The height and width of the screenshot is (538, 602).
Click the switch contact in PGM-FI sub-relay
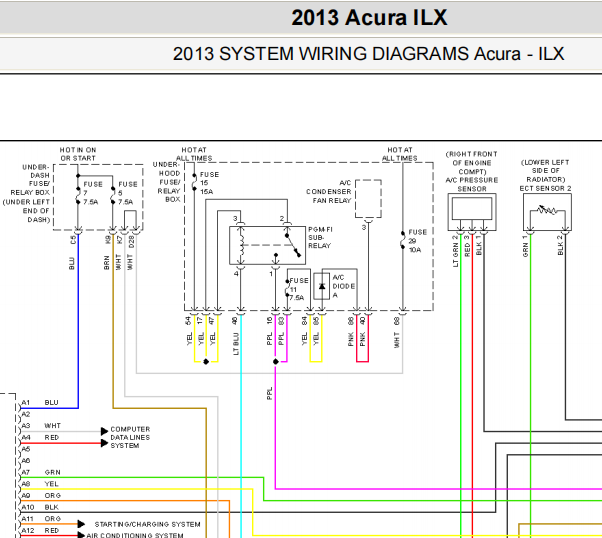[x=293, y=245]
